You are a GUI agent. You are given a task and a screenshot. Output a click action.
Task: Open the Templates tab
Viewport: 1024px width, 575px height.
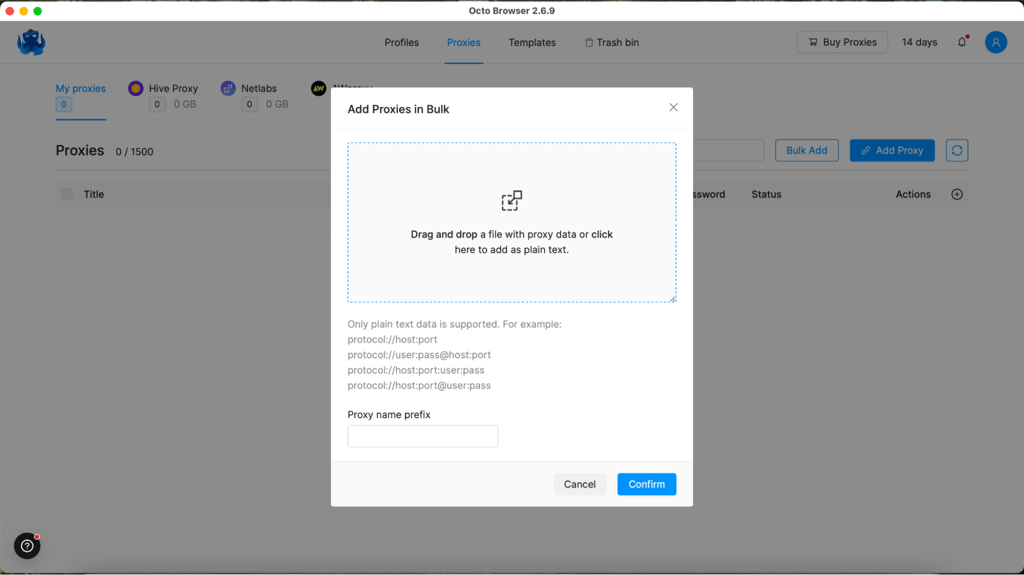point(532,42)
